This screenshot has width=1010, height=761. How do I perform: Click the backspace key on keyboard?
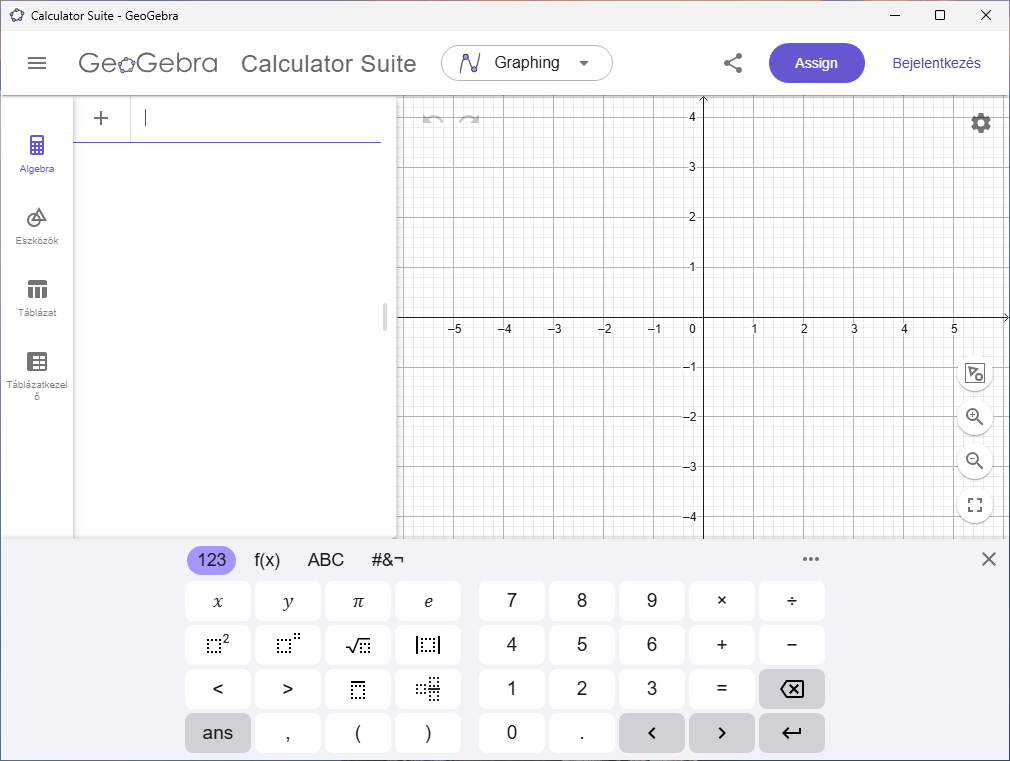coord(792,689)
